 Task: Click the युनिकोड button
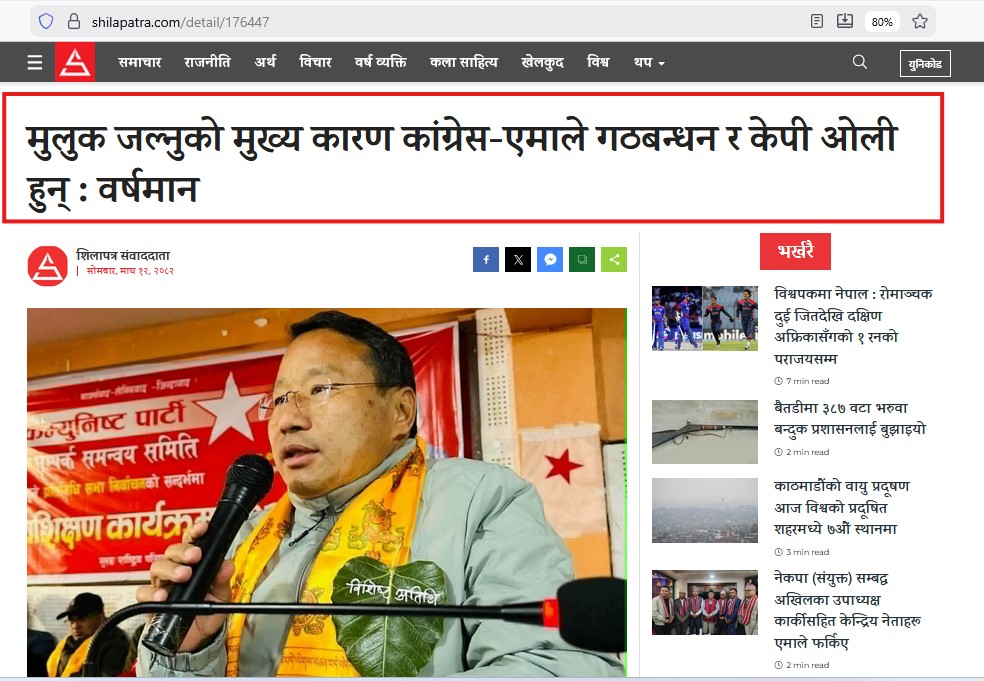click(x=925, y=63)
